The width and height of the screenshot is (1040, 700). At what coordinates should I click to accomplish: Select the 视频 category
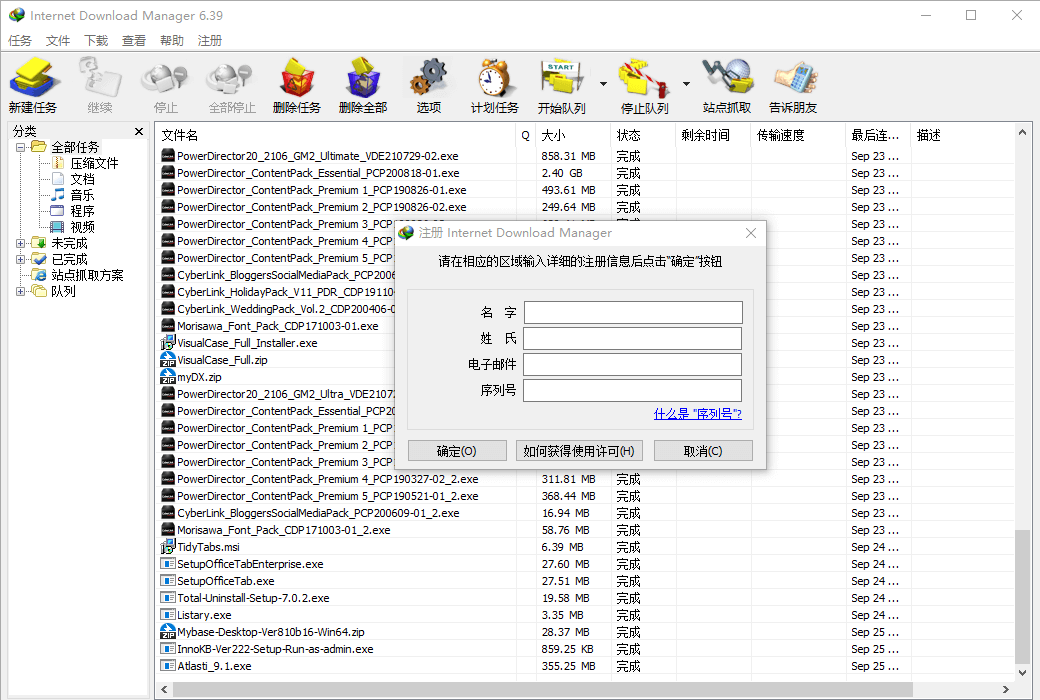click(x=82, y=227)
